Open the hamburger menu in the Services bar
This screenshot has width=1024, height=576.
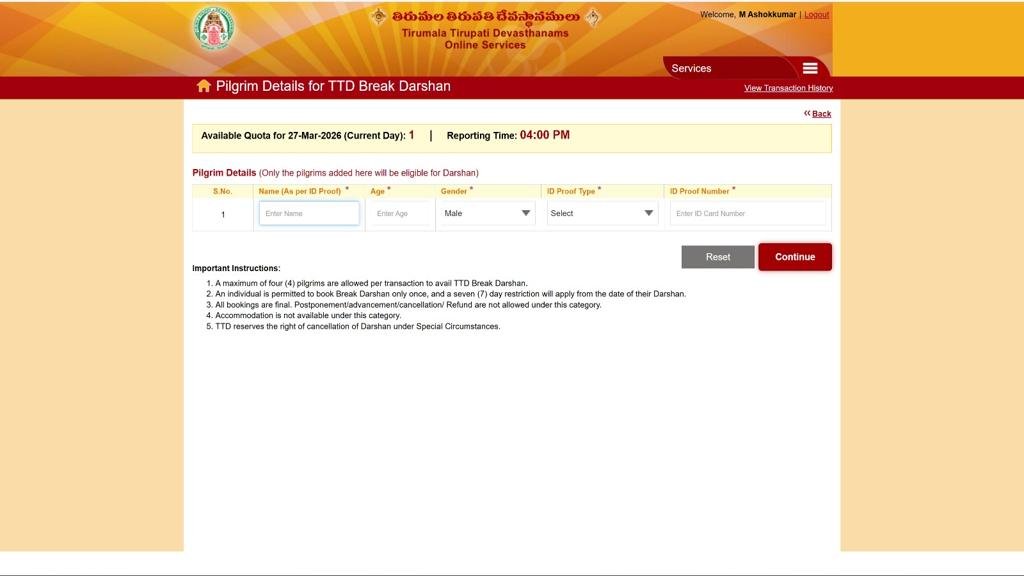[x=810, y=68]
